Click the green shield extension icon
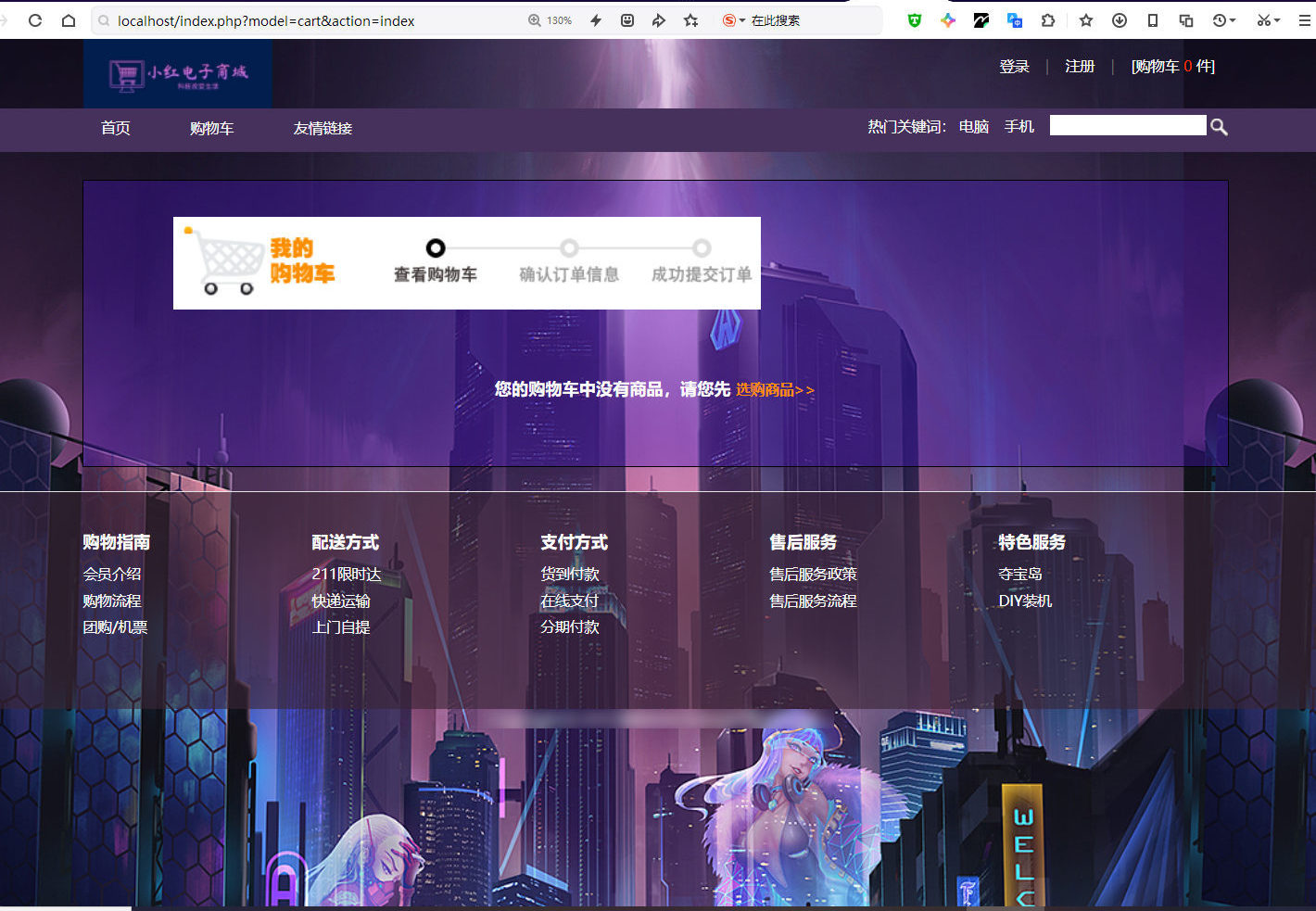 tap(915, 20)
